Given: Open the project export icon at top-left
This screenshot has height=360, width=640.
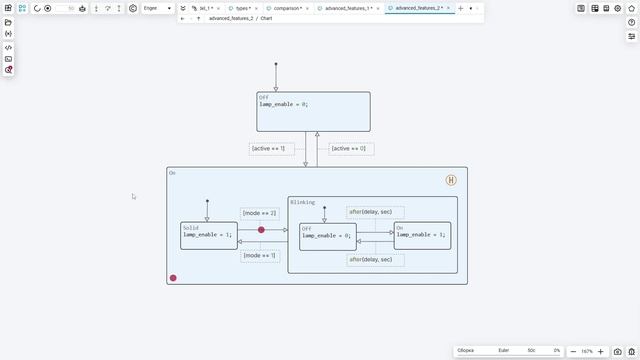Looking at the screenshot, I should coord(8,8).
